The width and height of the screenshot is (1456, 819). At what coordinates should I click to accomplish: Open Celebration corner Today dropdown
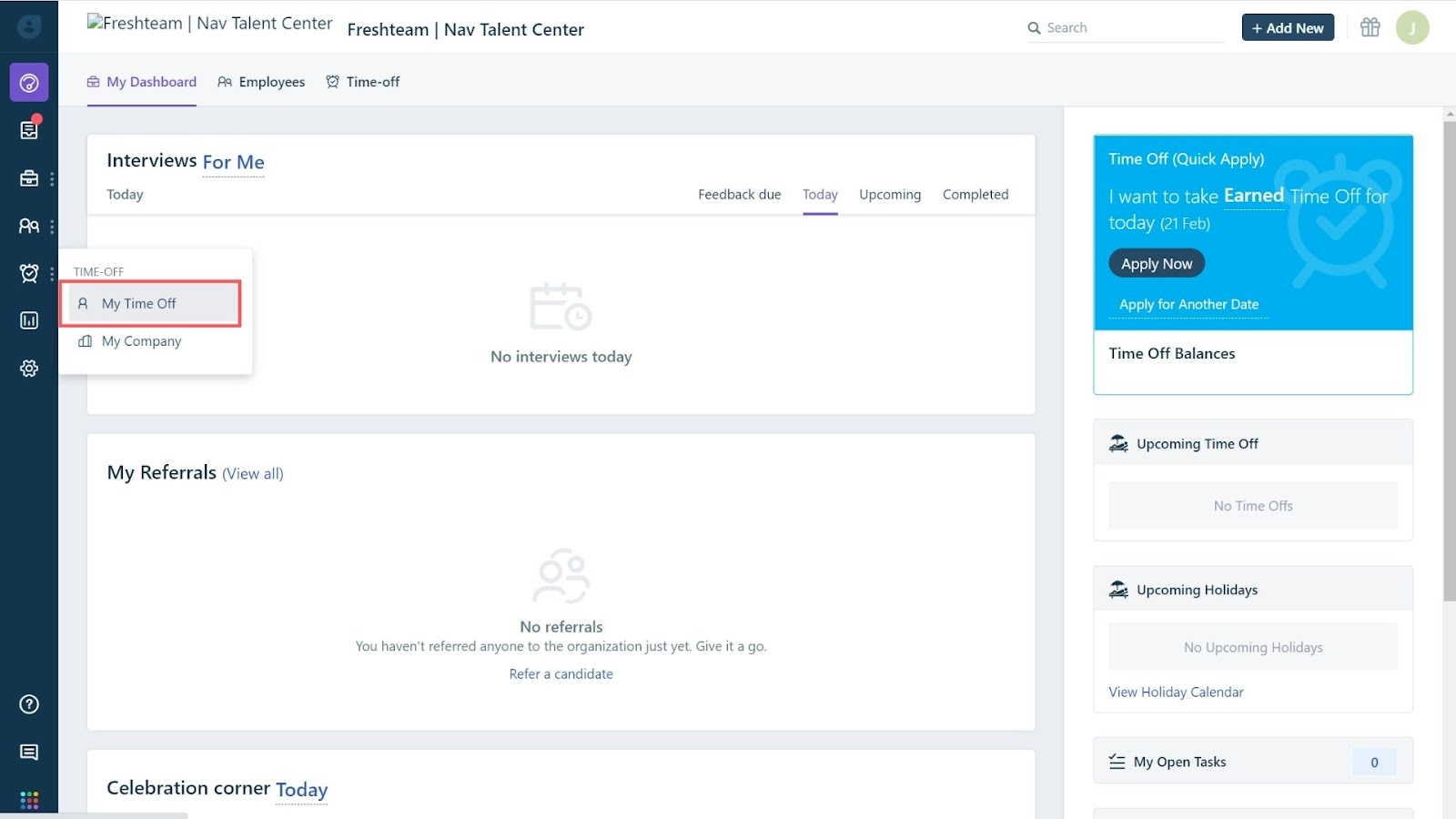coord(301,790)
